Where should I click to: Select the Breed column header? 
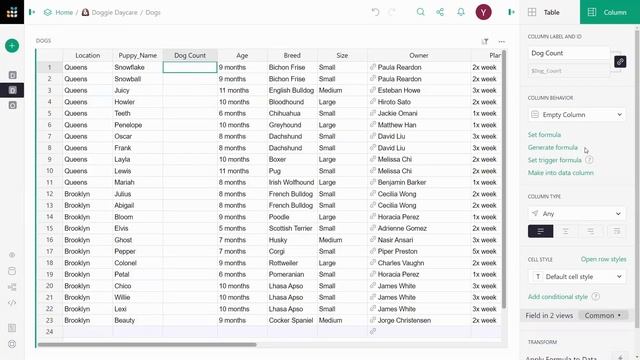(x=292, y=55)
